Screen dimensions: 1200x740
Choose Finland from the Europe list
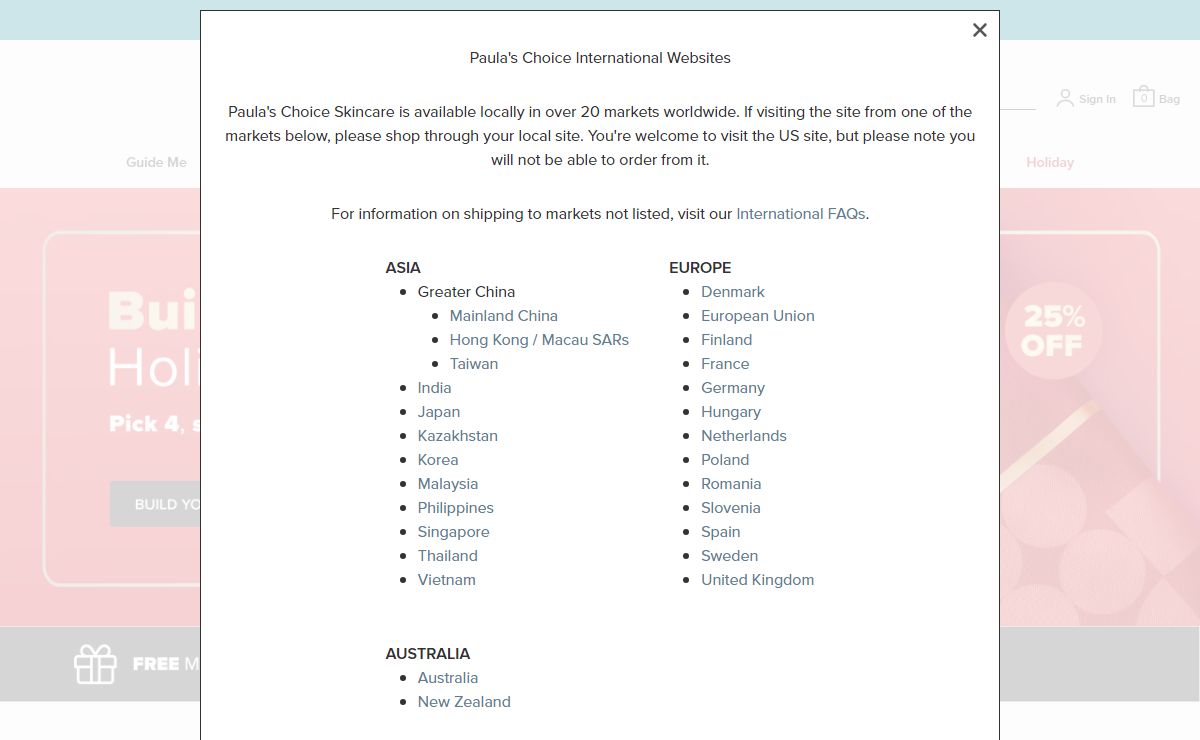pos(727,340)
